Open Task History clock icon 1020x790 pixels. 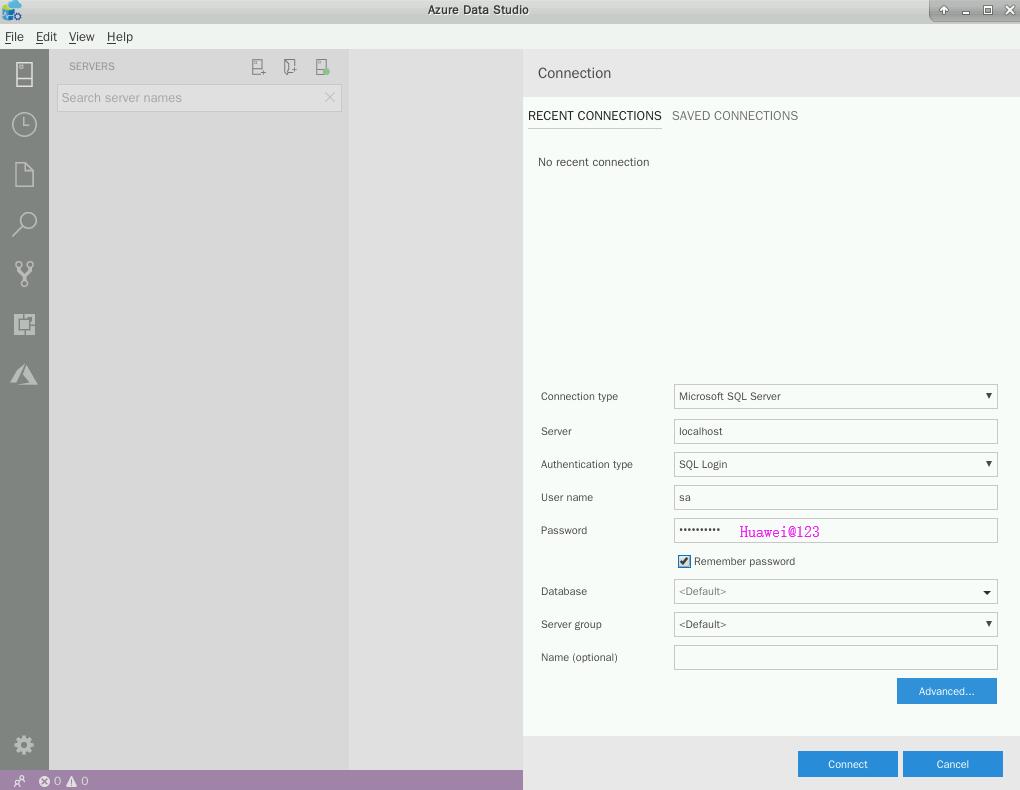pos(24,124)
